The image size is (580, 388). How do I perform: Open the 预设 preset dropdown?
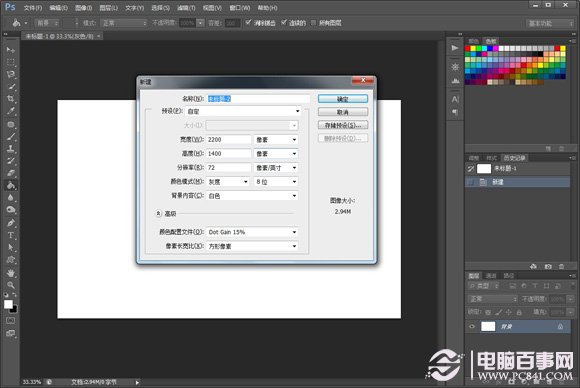(x=243, y=111)
